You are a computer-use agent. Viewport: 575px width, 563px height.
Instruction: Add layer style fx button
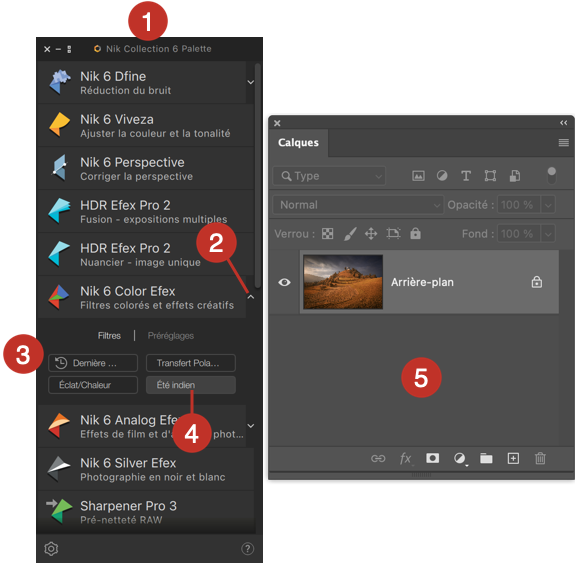pyautogui.click(x=406, y=458)
